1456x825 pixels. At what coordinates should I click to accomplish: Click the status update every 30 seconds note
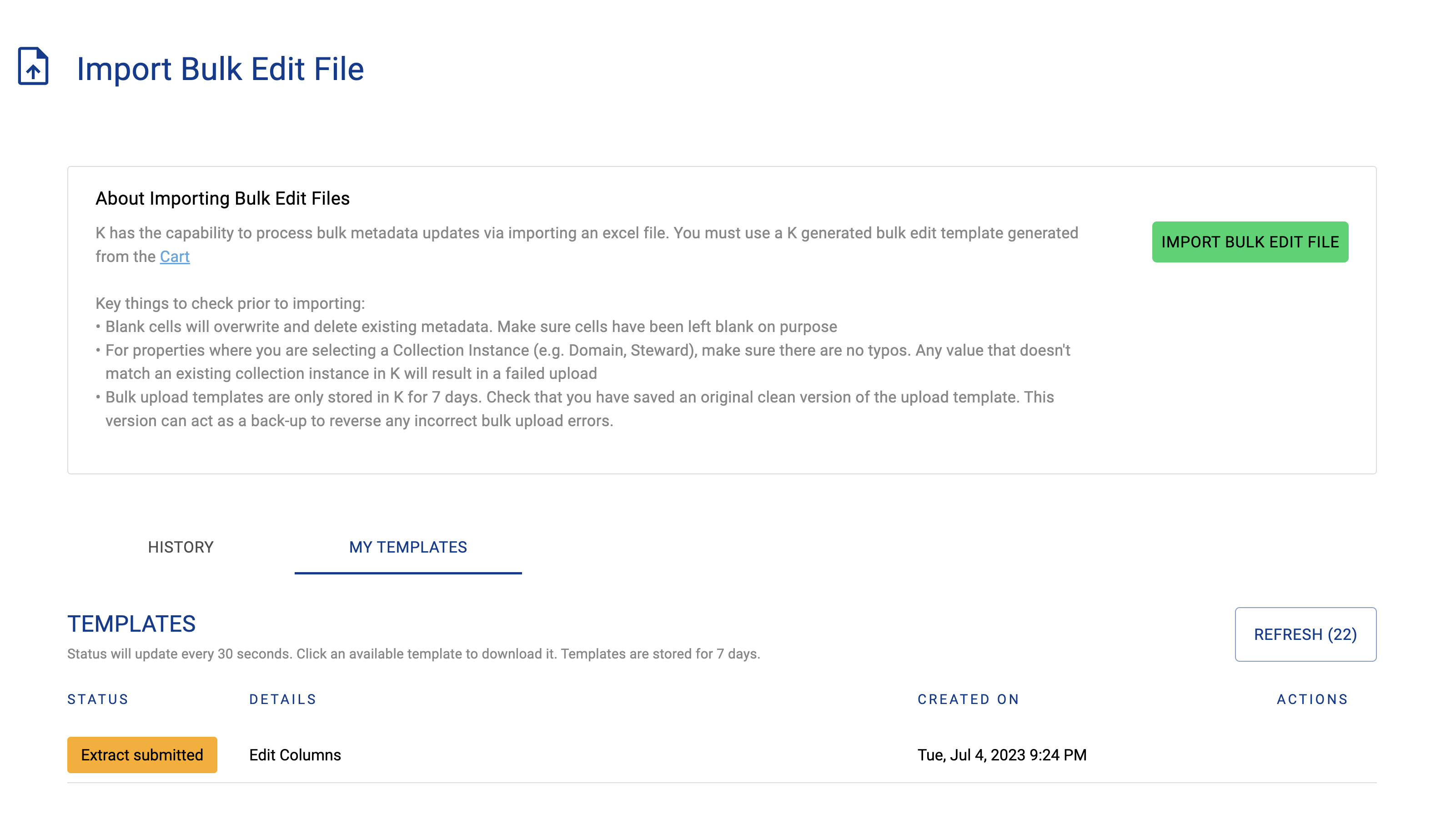414,654
